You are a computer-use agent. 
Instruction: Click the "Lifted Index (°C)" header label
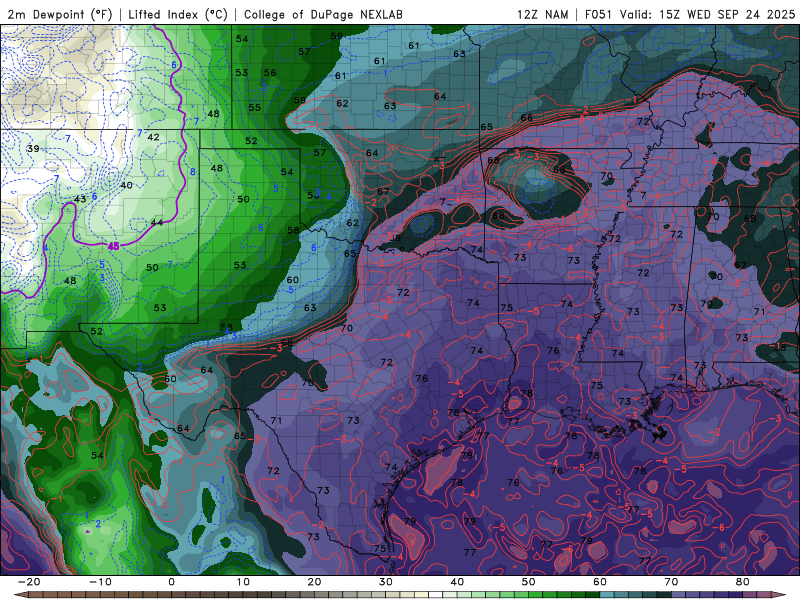click(x=178, y=14)
